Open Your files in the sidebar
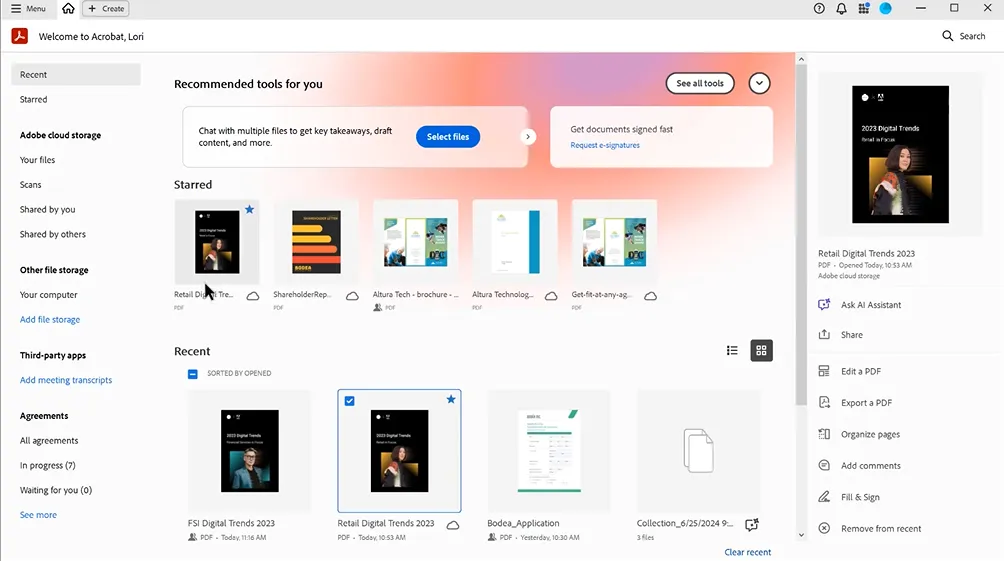 (37, 159)
